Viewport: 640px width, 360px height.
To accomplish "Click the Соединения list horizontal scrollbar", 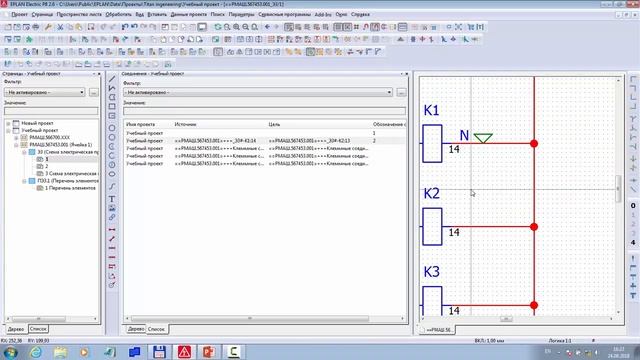I will (250, 318).
